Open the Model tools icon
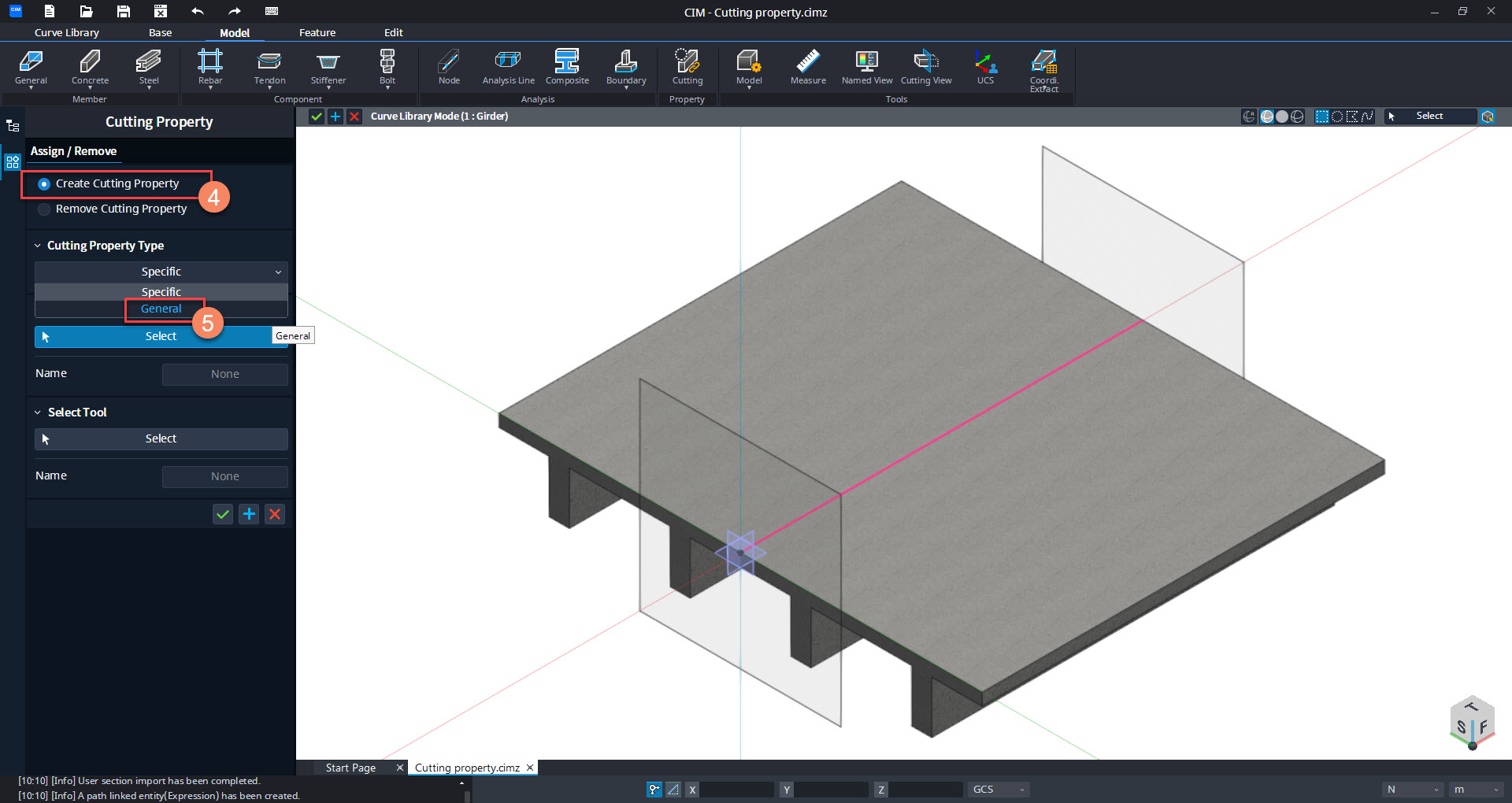Image resolution: width=1512 pixels, height=803 pixels. click(x=749, y=68)
